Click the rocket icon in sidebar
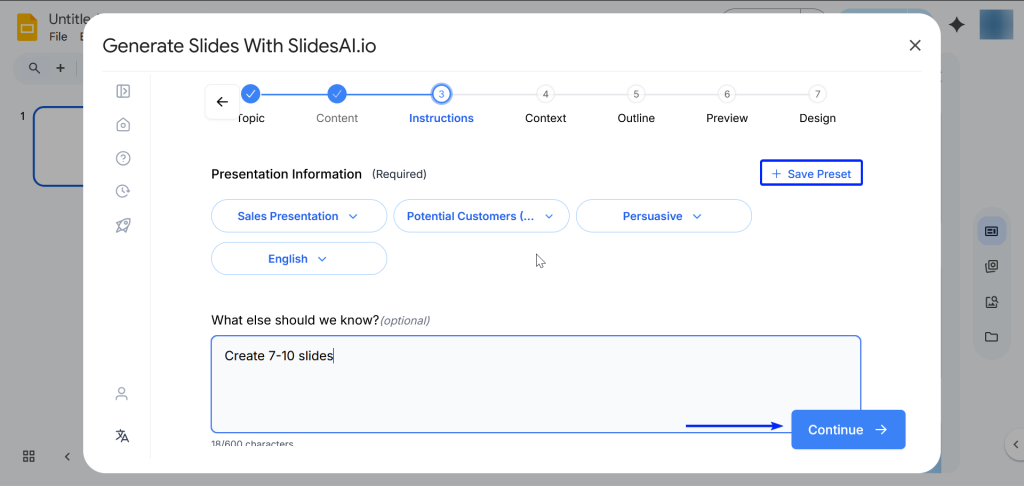The width and height of the screenshot is (1024, 486). point(123,225)
